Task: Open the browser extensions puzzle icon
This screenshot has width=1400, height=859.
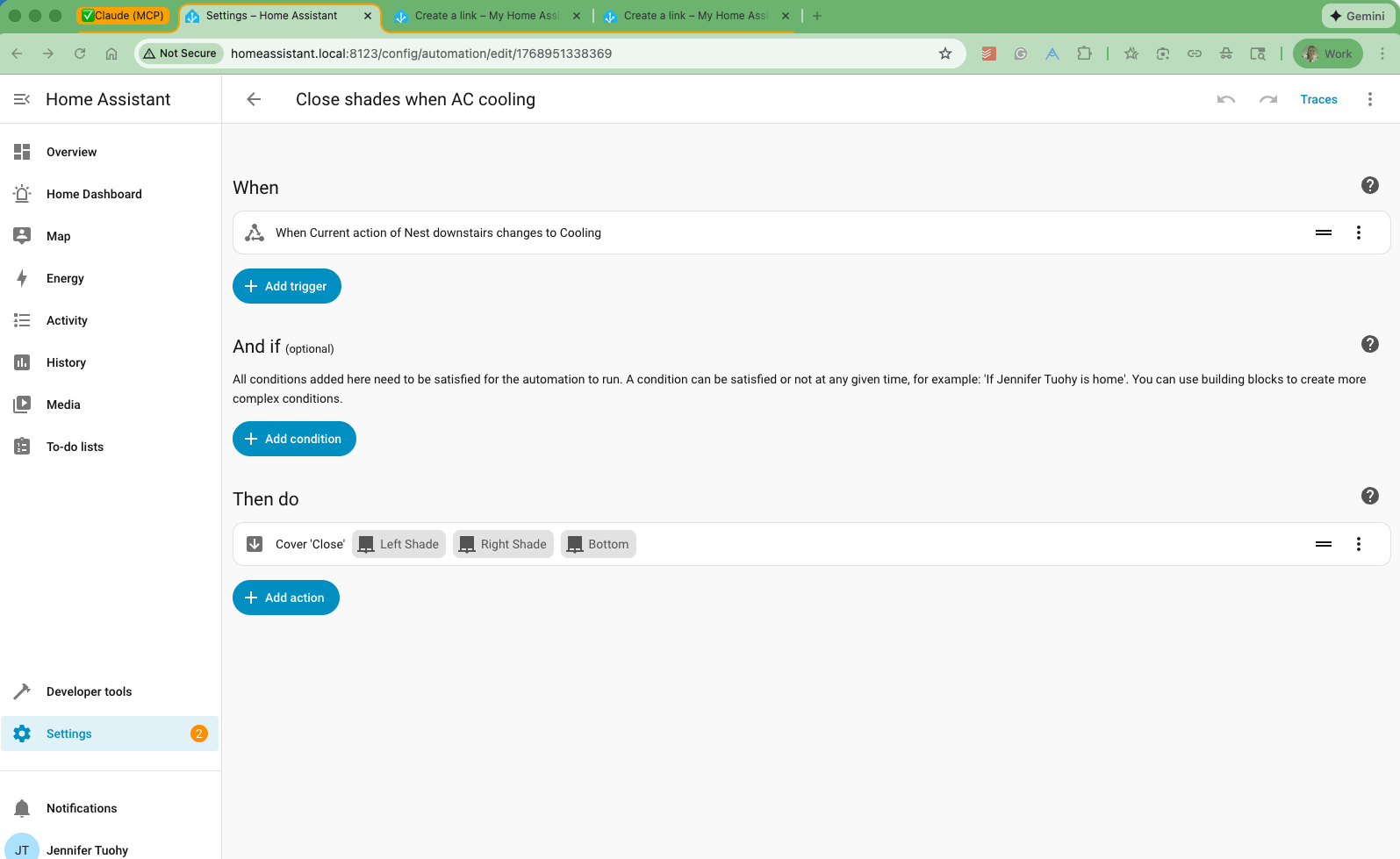Action: click(x=1084, y=54)
